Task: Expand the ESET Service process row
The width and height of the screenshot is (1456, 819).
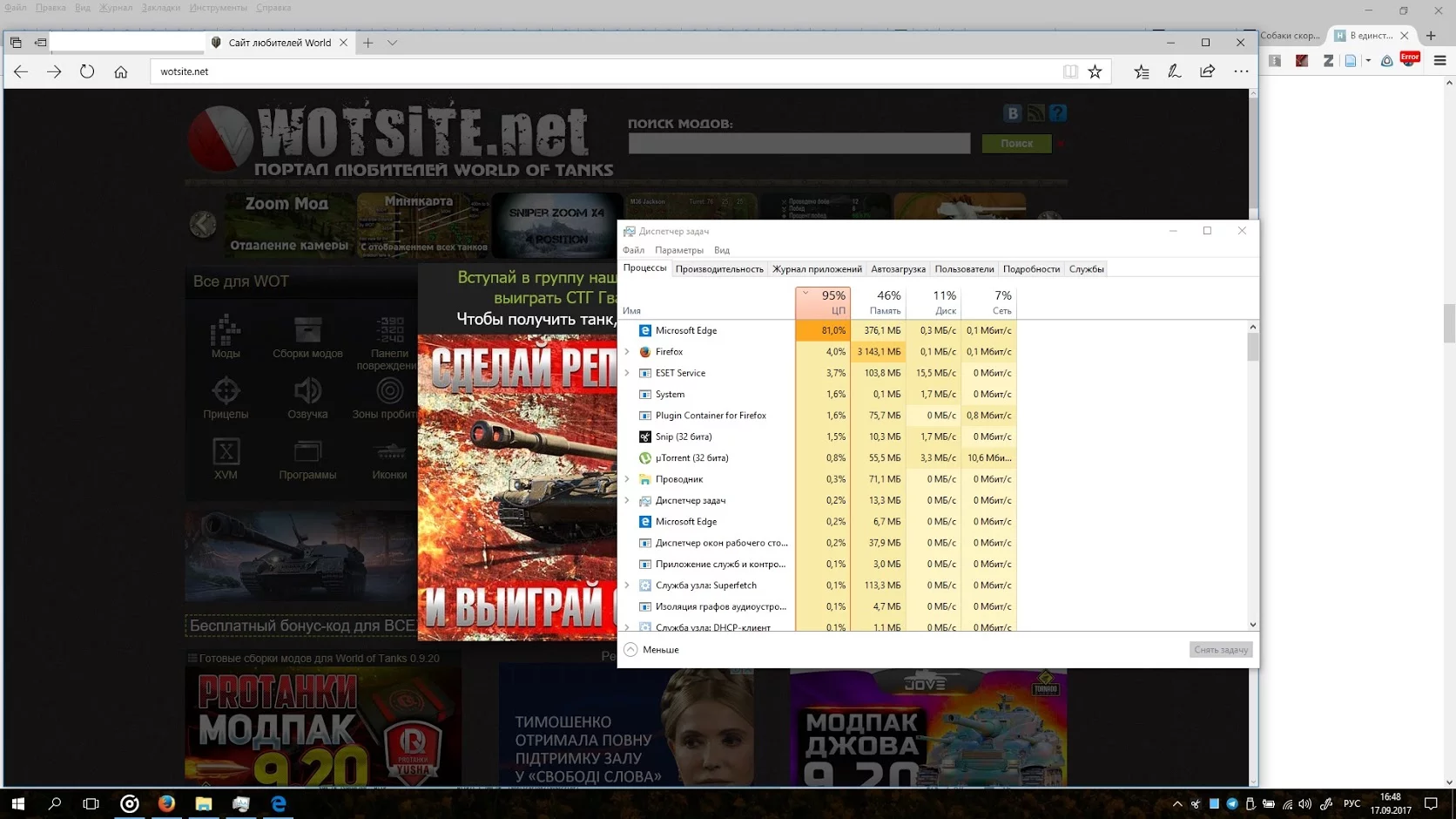Action: click(x=627, y=373)
